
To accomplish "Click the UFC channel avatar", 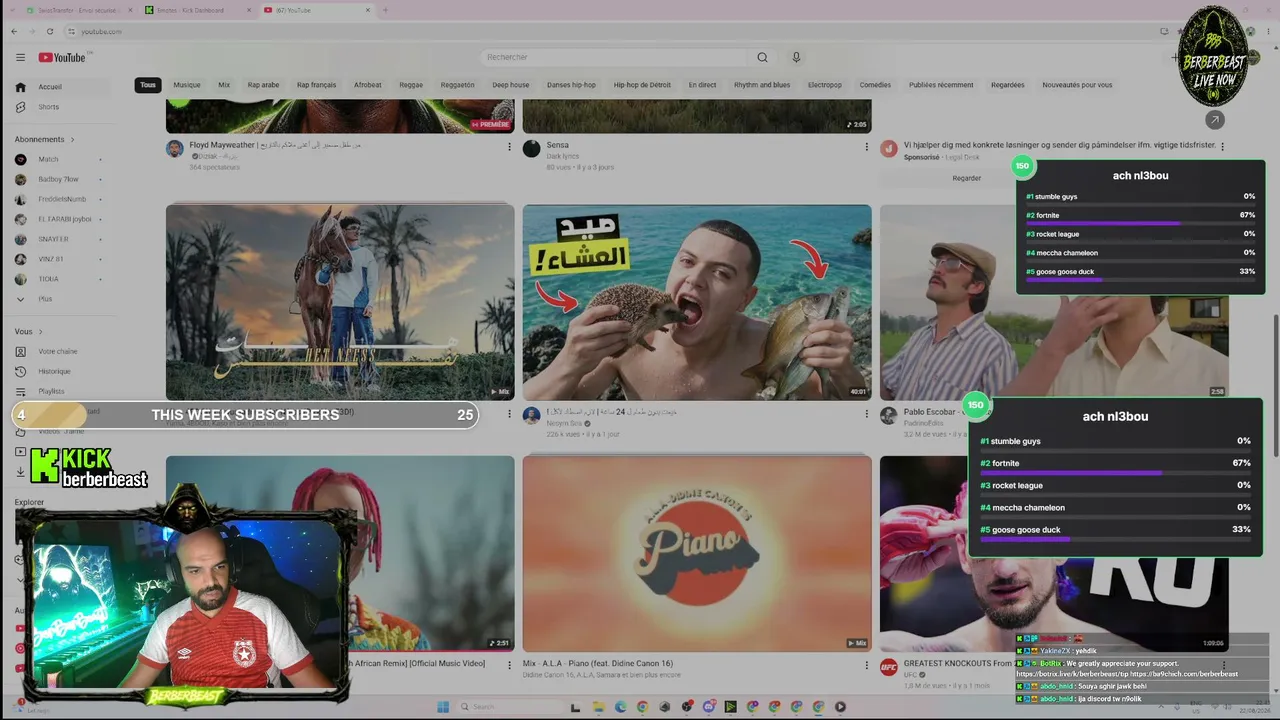I will pyautogui.click(x=888, y=667).
